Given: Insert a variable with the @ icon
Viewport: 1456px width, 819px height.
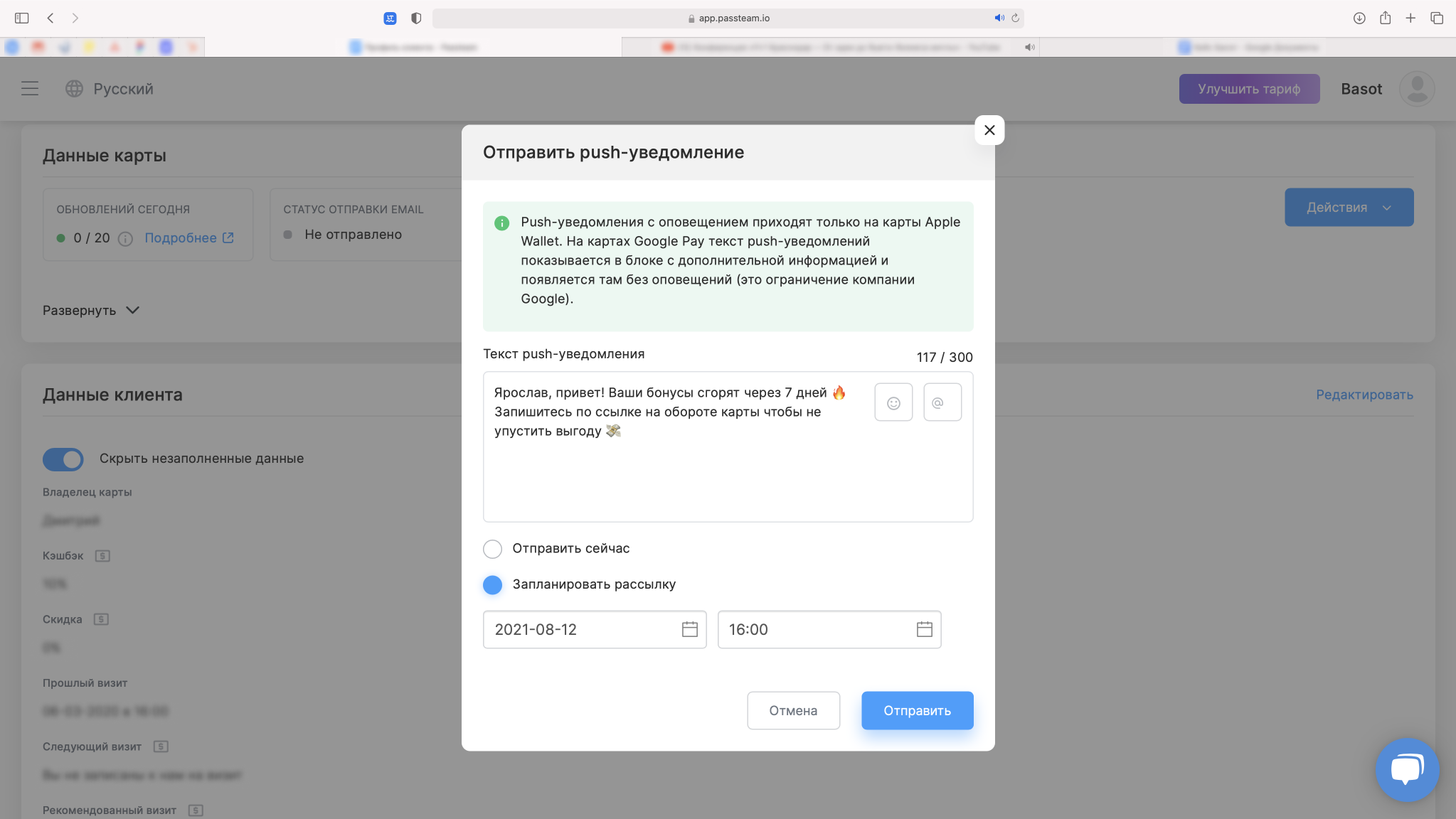Looking at the screenshot, I should click(x=942, y=402).
